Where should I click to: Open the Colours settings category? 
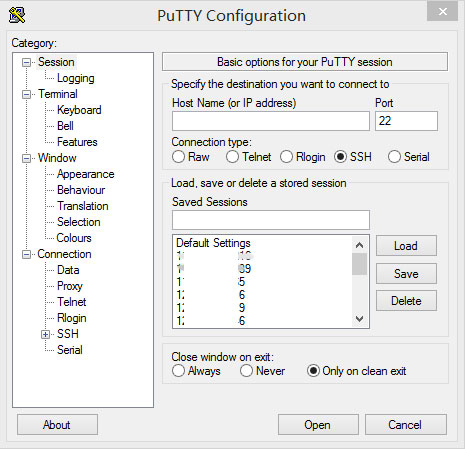tap(74, 238)
